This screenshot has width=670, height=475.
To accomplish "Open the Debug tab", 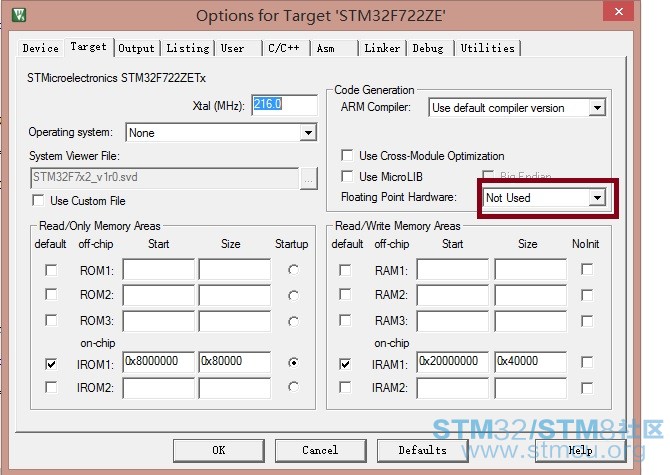I will click(428, 48).
